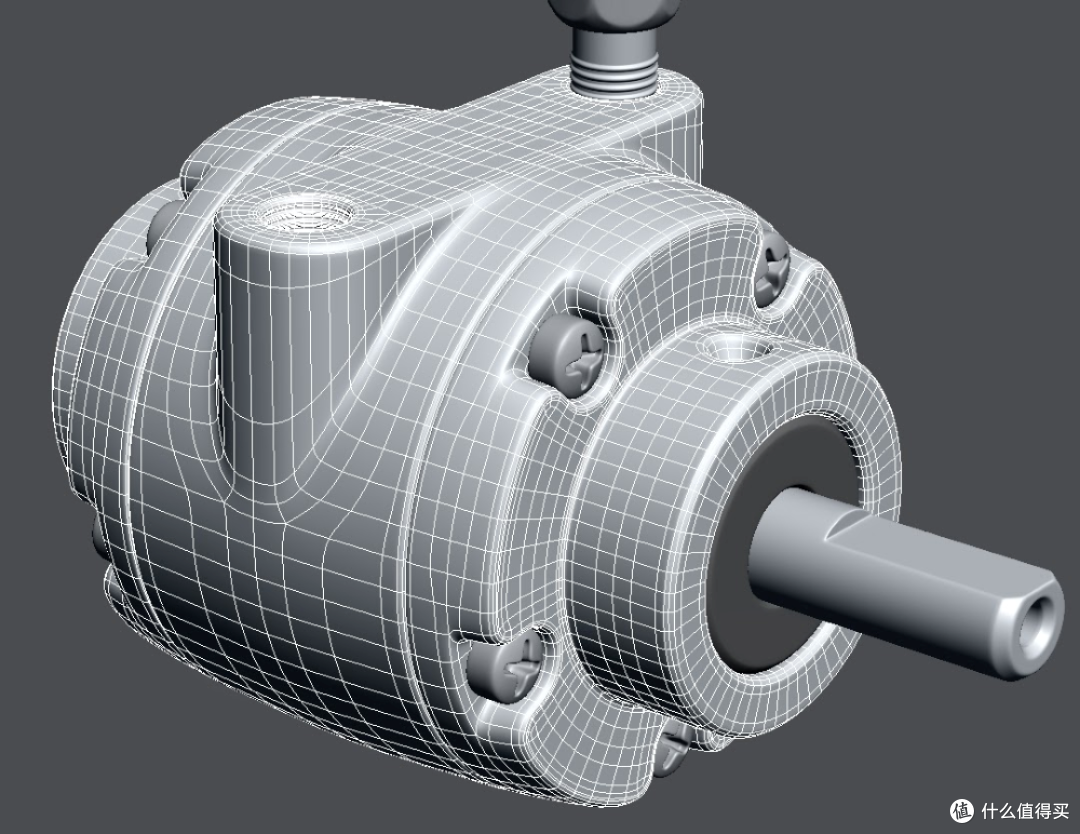
Task: Click the threaded fitting on top of housing
Action: 613,48
